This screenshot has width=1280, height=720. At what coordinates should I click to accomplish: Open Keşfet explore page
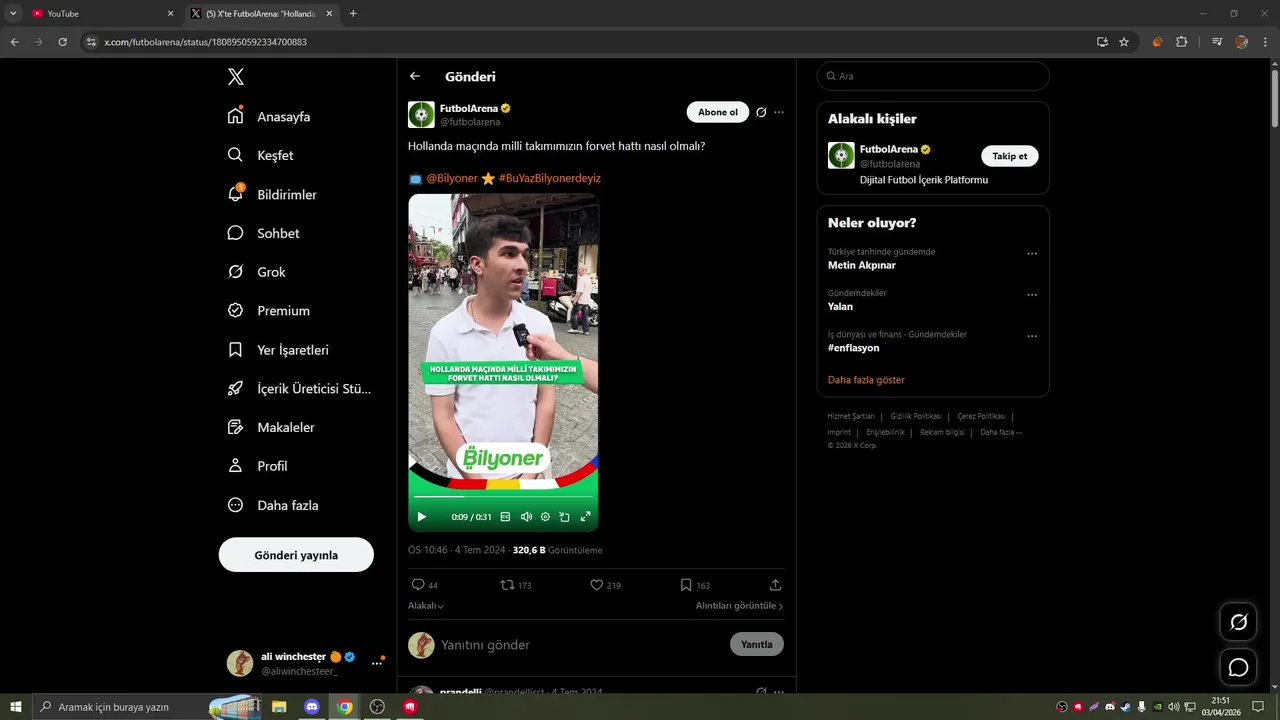click(260, 155)
